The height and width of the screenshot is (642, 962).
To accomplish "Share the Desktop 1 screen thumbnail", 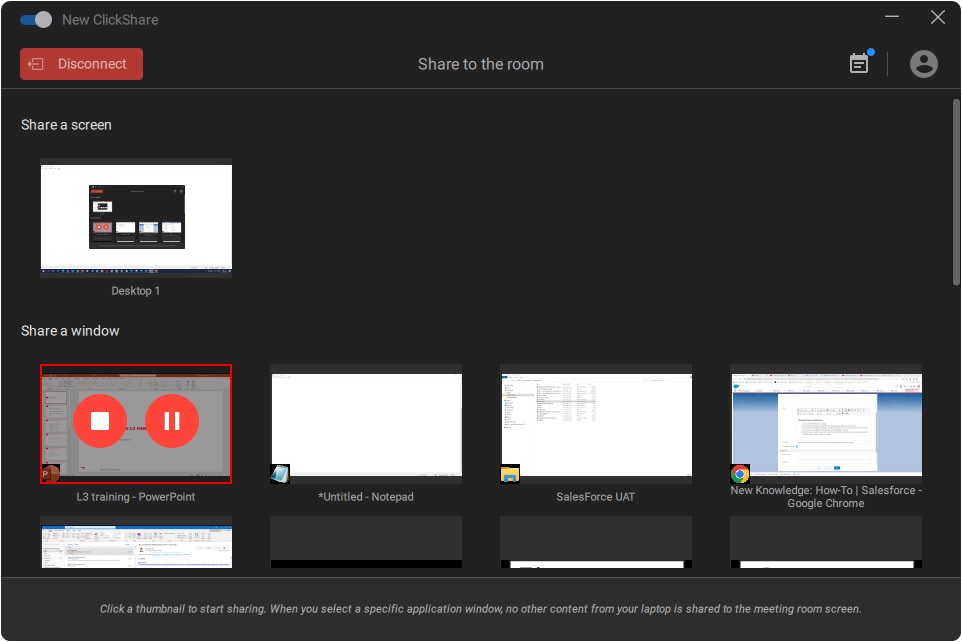I will 136,220.
